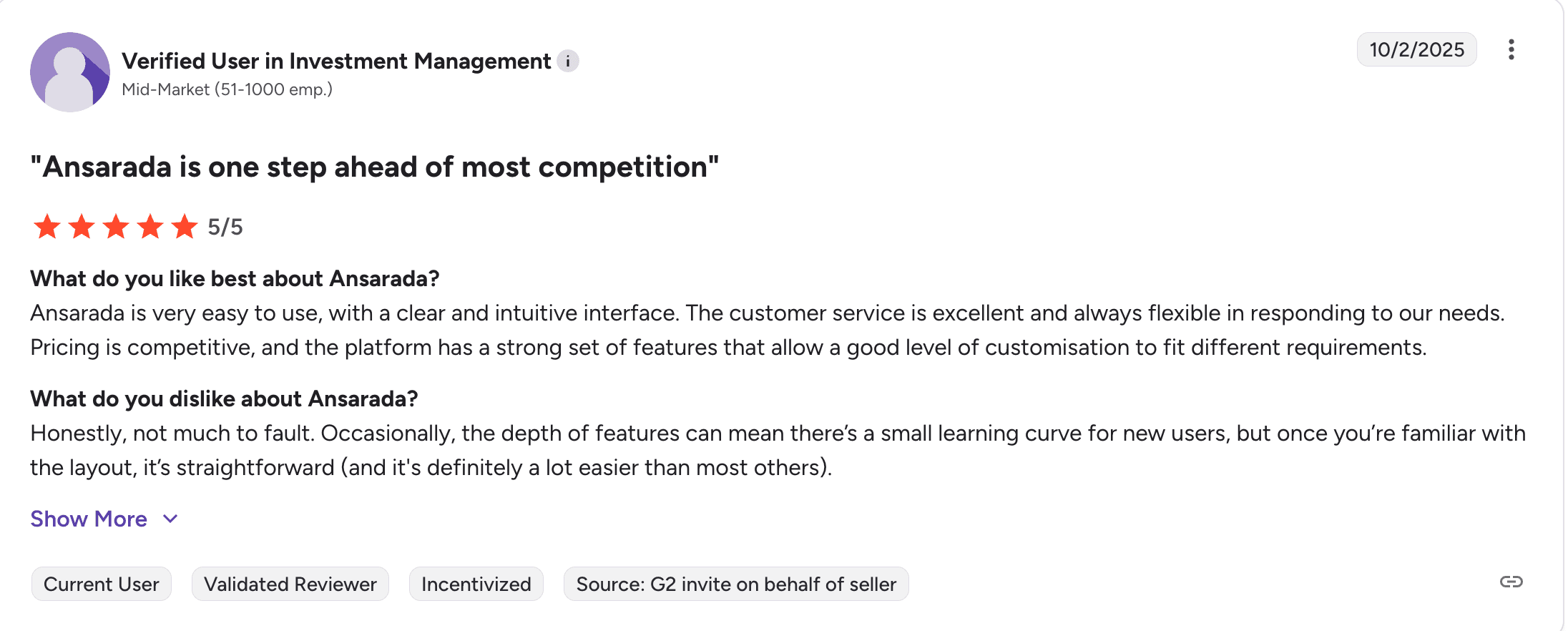Click the 5/5 rating score text
Viewport: 1568px width, 631px height.
[x=225, y=227]
